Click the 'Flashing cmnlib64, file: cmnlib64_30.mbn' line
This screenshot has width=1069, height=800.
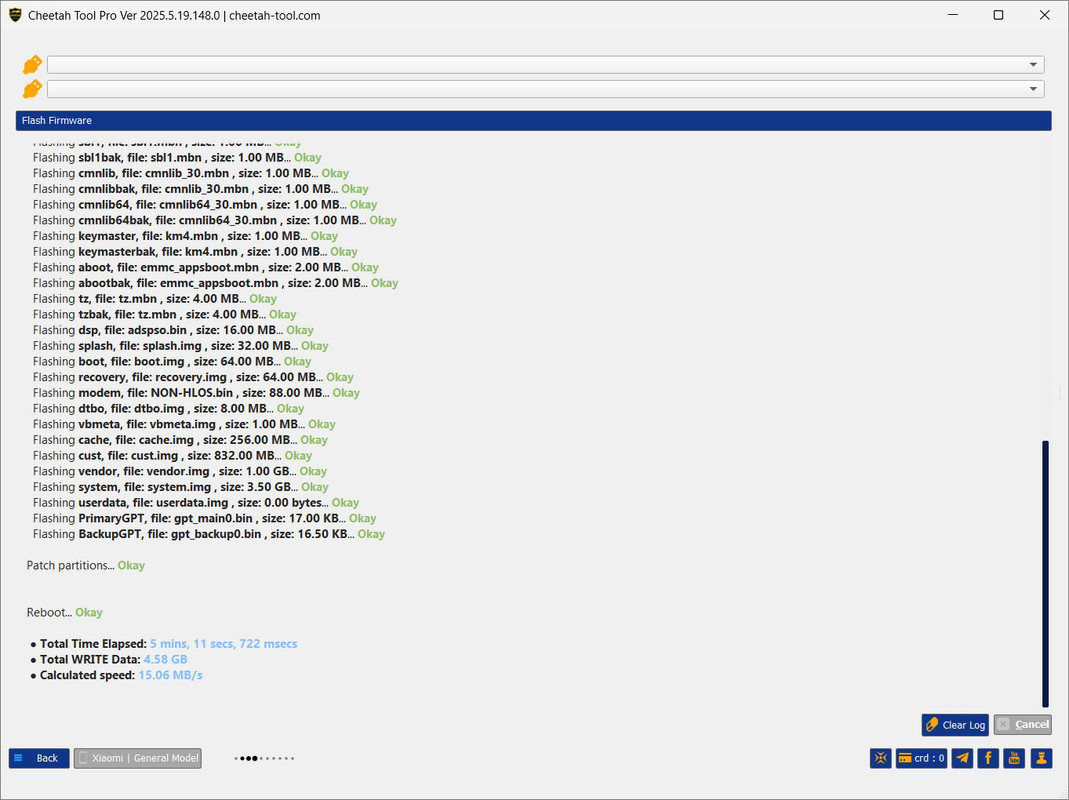(x=205, y=205)
